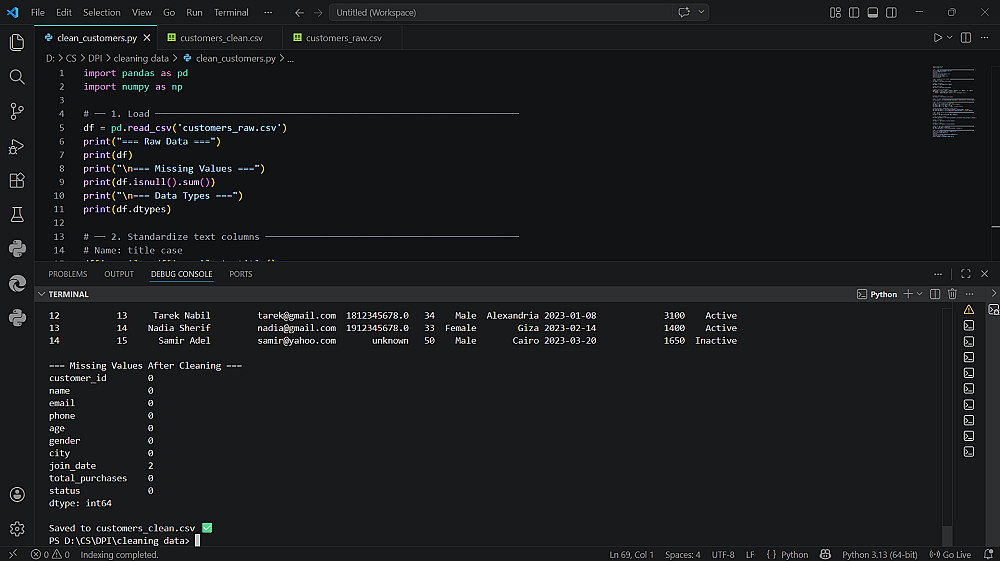Open the Extensions view
Image resolution: width=1000 pixels, height=561 pixels.
(17, 180)
